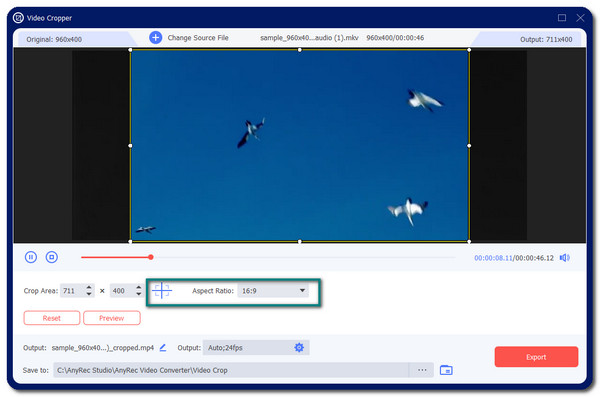This screenshot has height=397, width=600.
Task: Decrease crop width with down arrow
Action: tap(89, 294)
